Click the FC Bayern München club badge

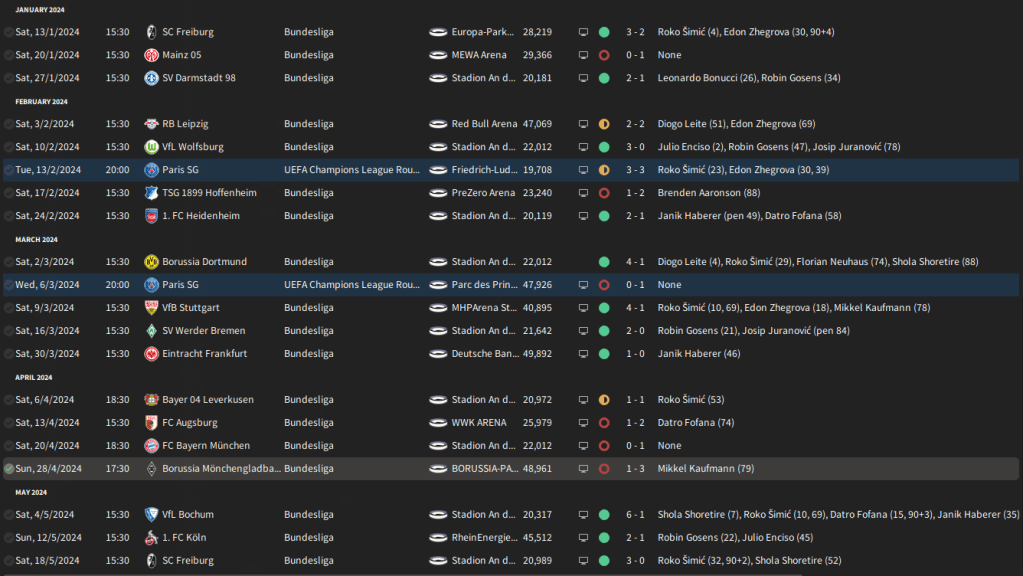(x=151, y=446)
